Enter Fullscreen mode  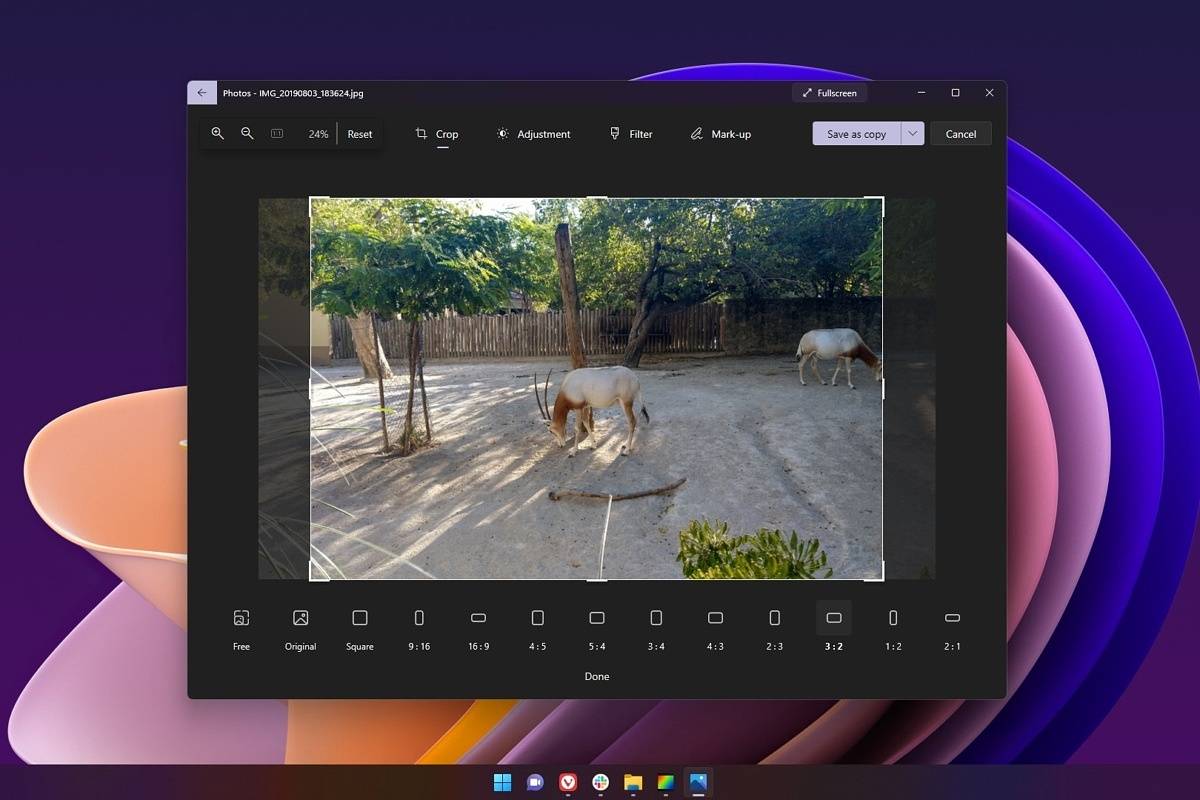point(830,93)
